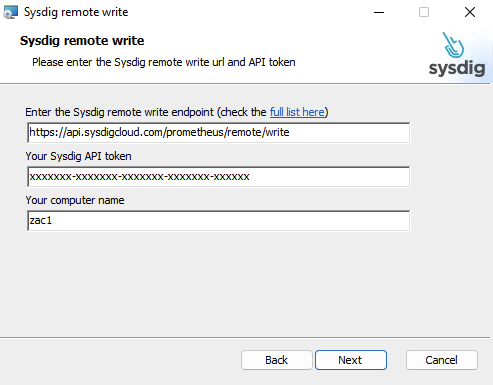Open the 'full list here' link

point(297,112)
